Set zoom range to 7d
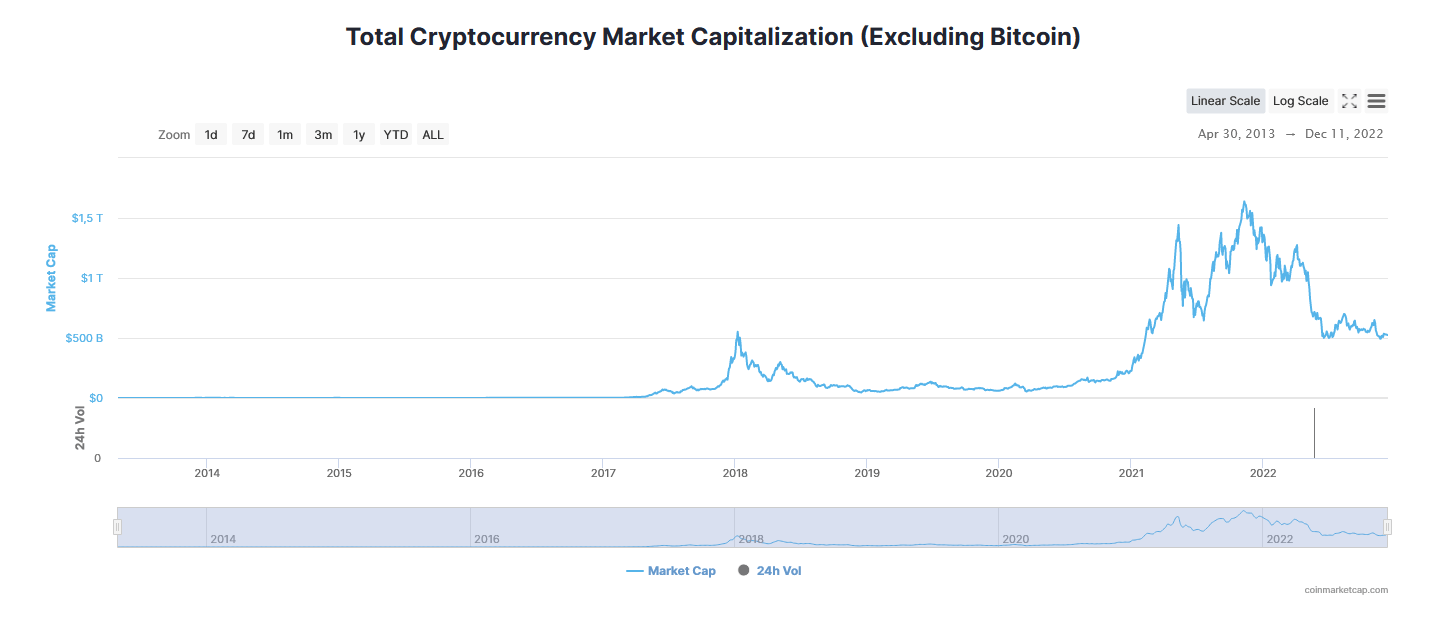1438x623 pixels. (248, 135)
